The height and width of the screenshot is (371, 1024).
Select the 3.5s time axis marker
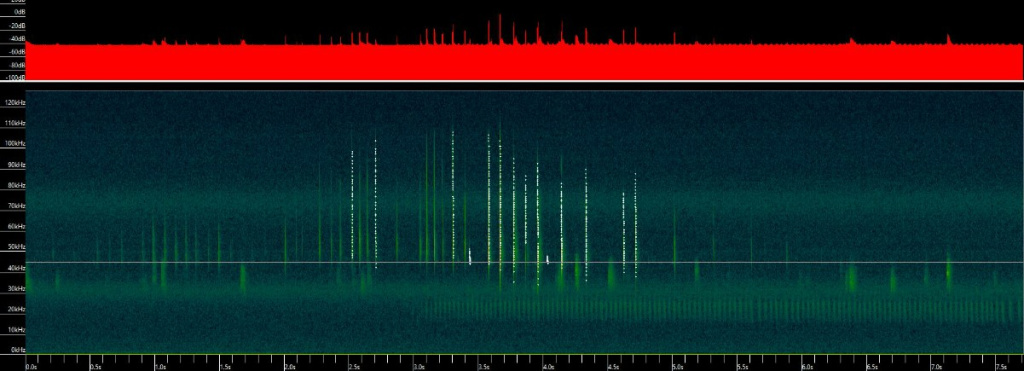tap(484, 367)
